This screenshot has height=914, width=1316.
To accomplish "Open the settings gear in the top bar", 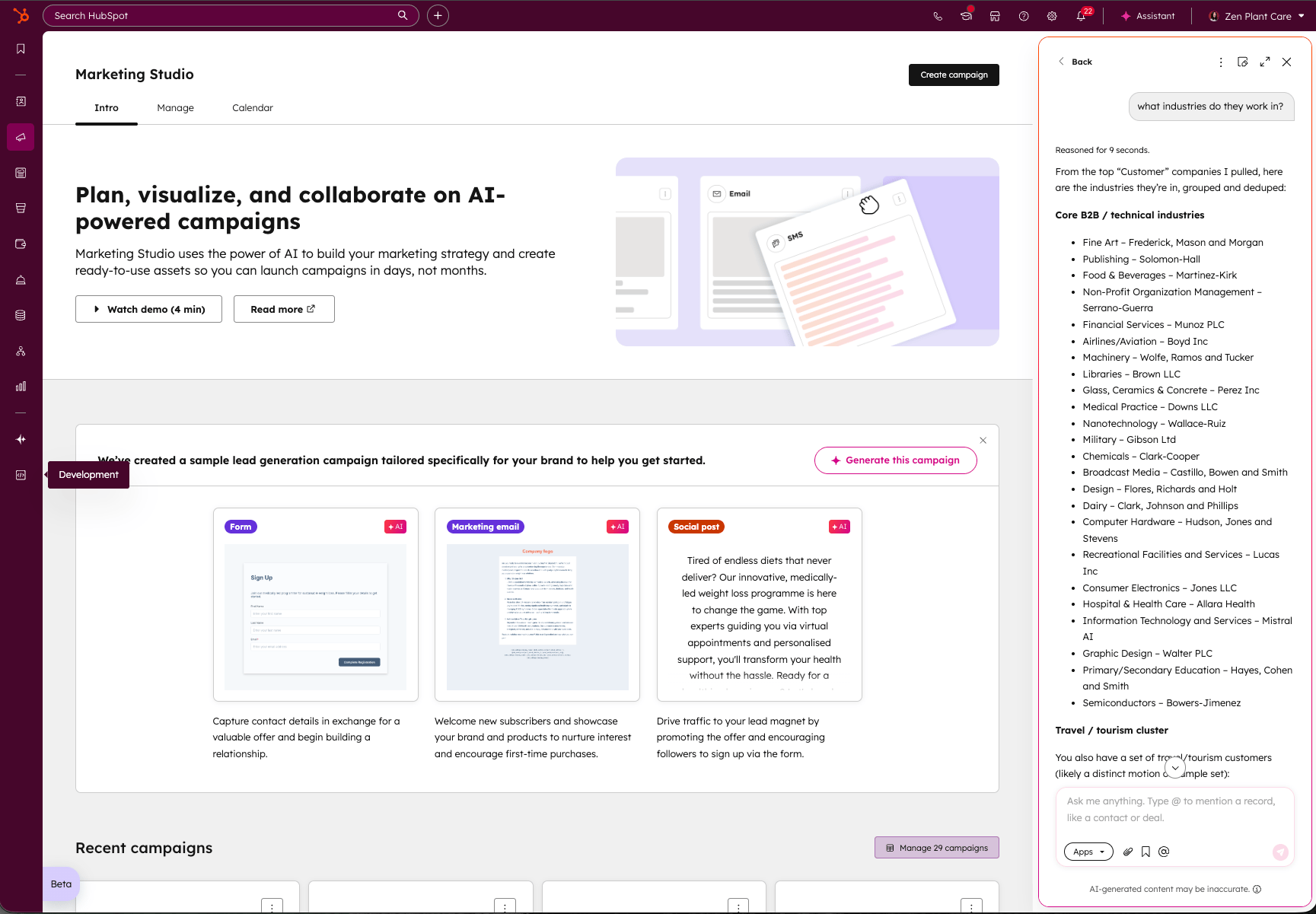I will (1052, 16).
